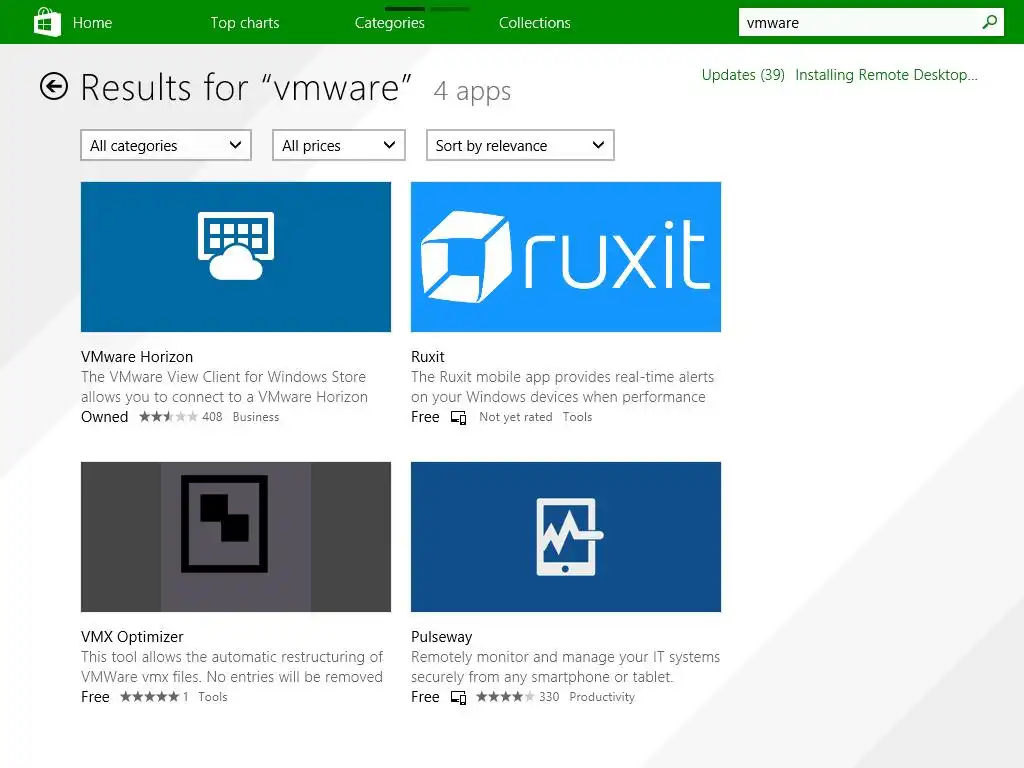Click the Business category label
Screen dimensions: 1024x768
[255, 417]
